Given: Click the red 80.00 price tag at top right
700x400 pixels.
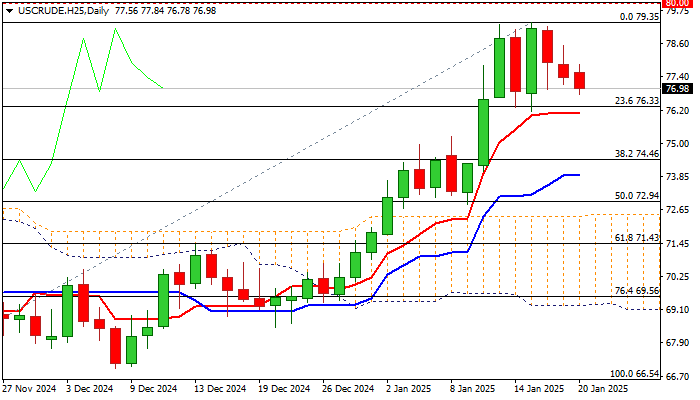Looking at the screenshot, I should (679, 4).
